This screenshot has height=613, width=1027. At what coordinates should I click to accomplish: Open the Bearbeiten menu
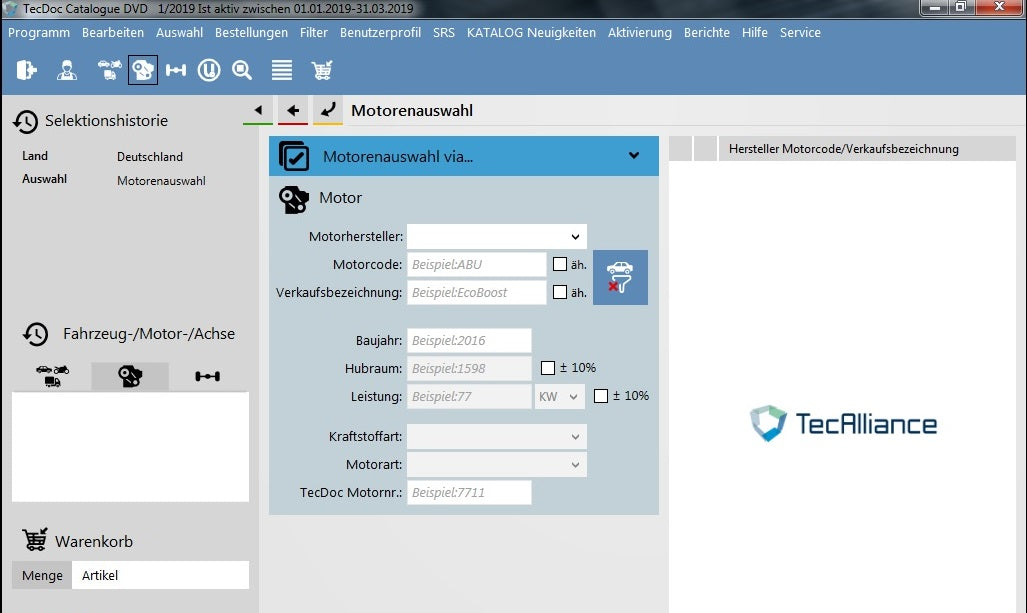tap(113, 33)
